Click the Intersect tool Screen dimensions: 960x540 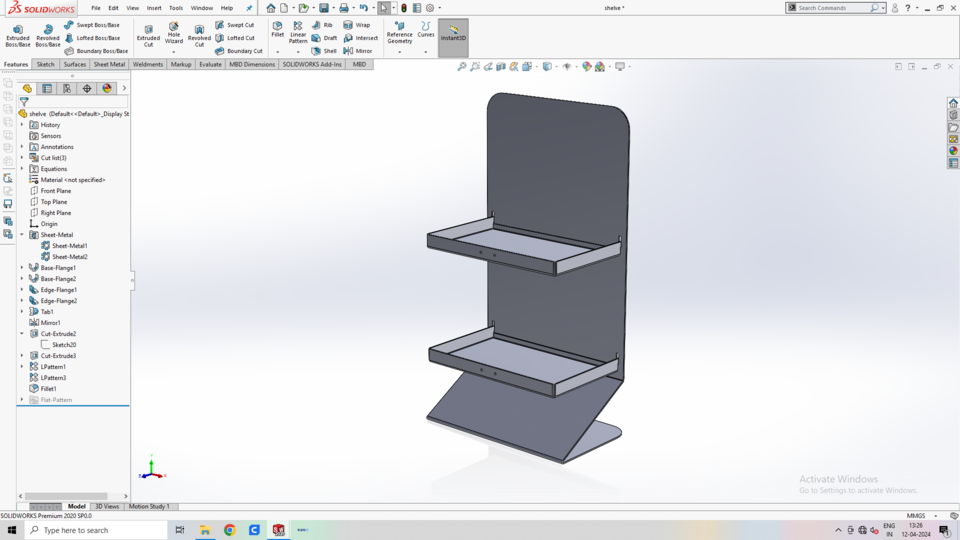(x=360, y=38)
